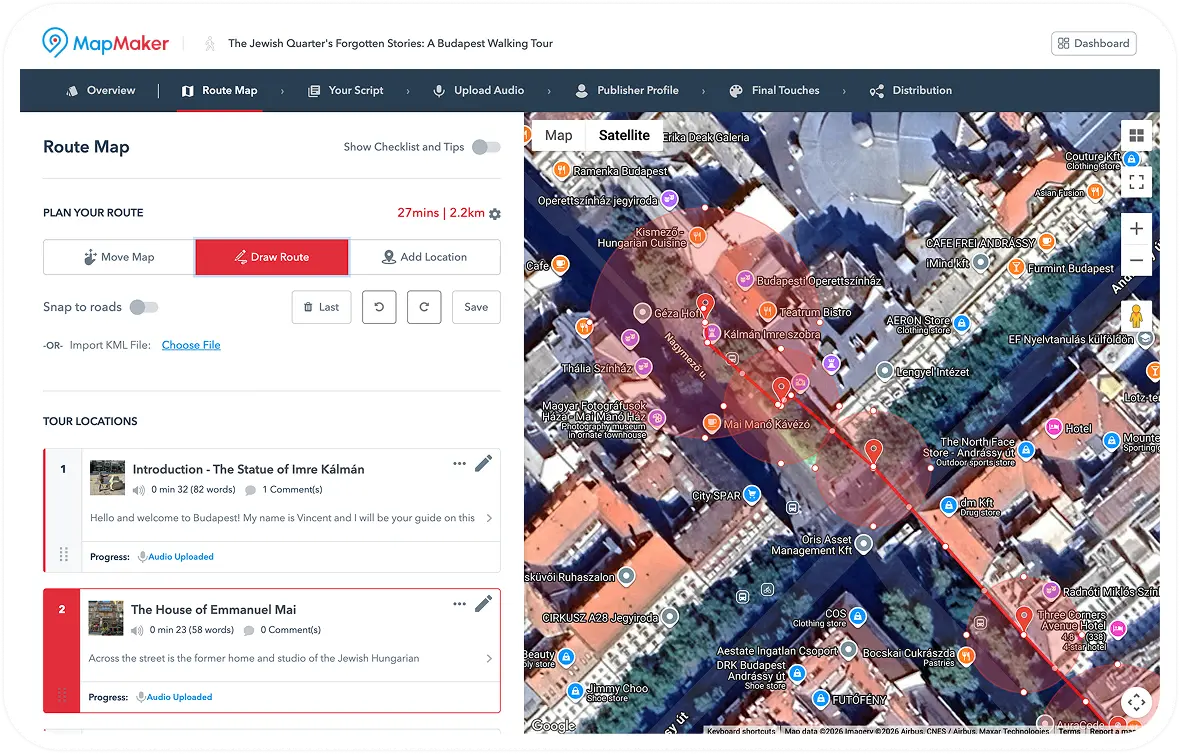Screen dimensions: 1180x754
Task: Zoom out on the map
Action: tap(1136, 260)
